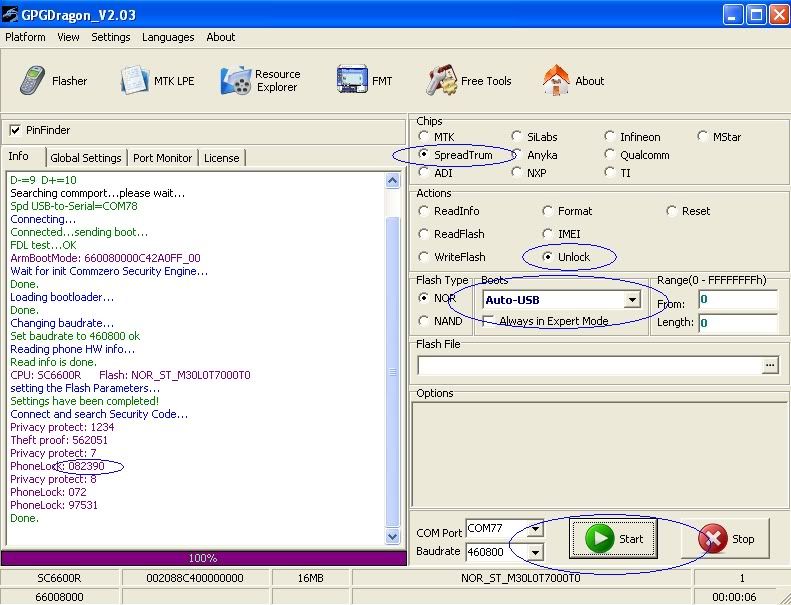Image resolution: width=791 pixels, height=605 pixels.
Task: Click the 002088C400000000 status cell
Action: [x=195, y=578]
